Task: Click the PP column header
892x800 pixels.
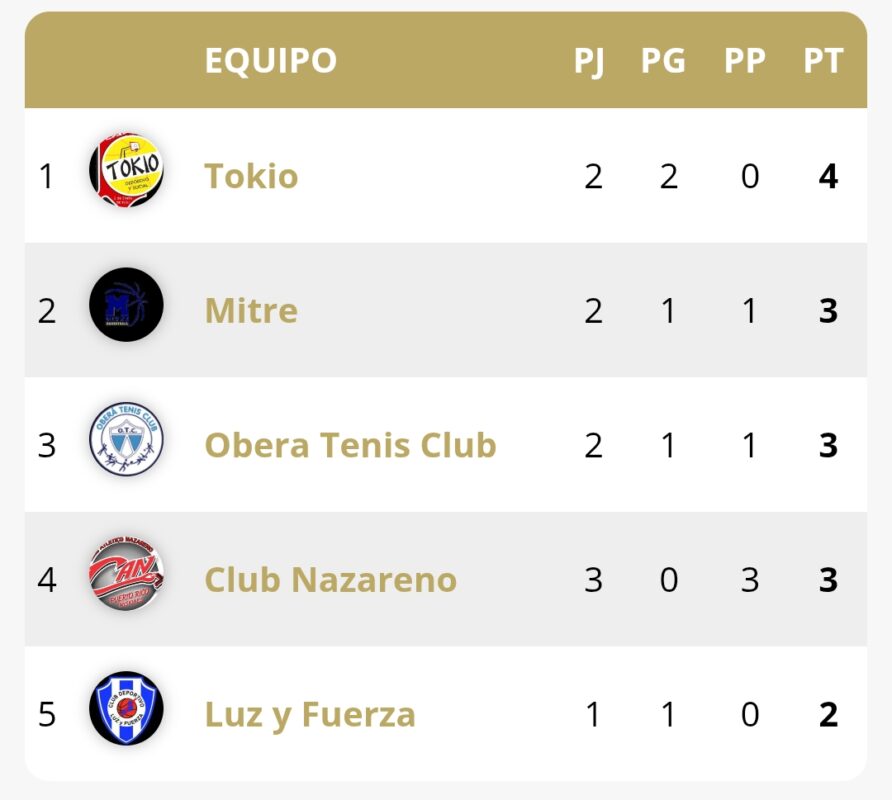Action: click(x=745, y=61)
